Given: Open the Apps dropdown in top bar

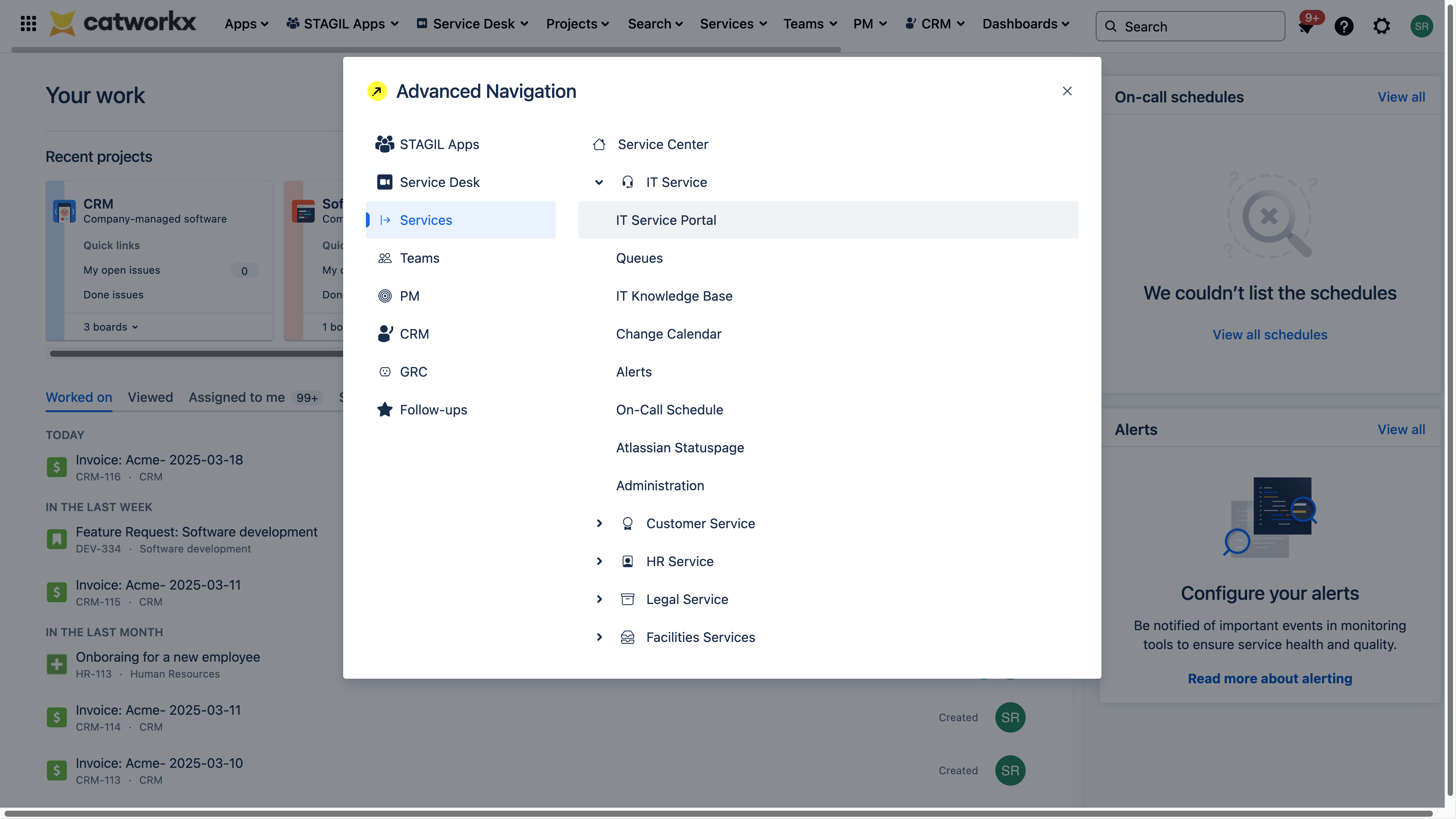Looking at the screenshot, I should point(246,24).
